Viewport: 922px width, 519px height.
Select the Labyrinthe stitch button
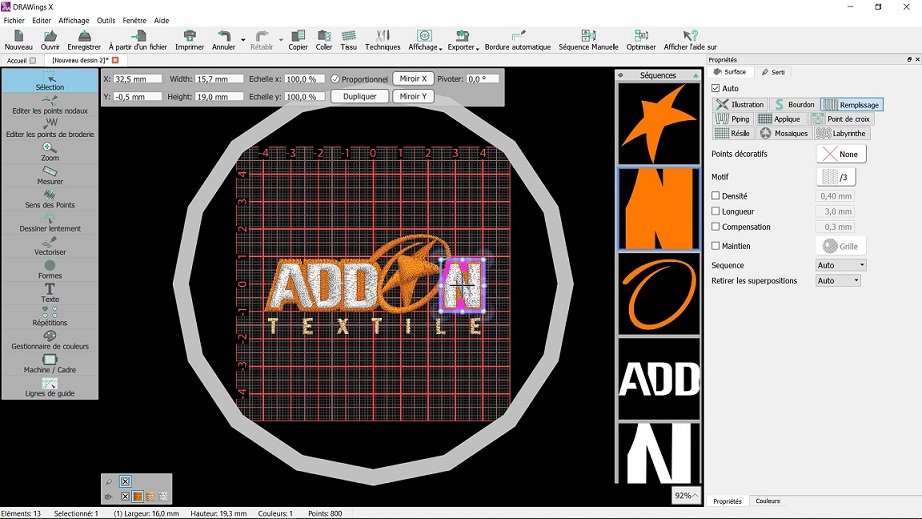pyautogui.click(x=842, y=133)
